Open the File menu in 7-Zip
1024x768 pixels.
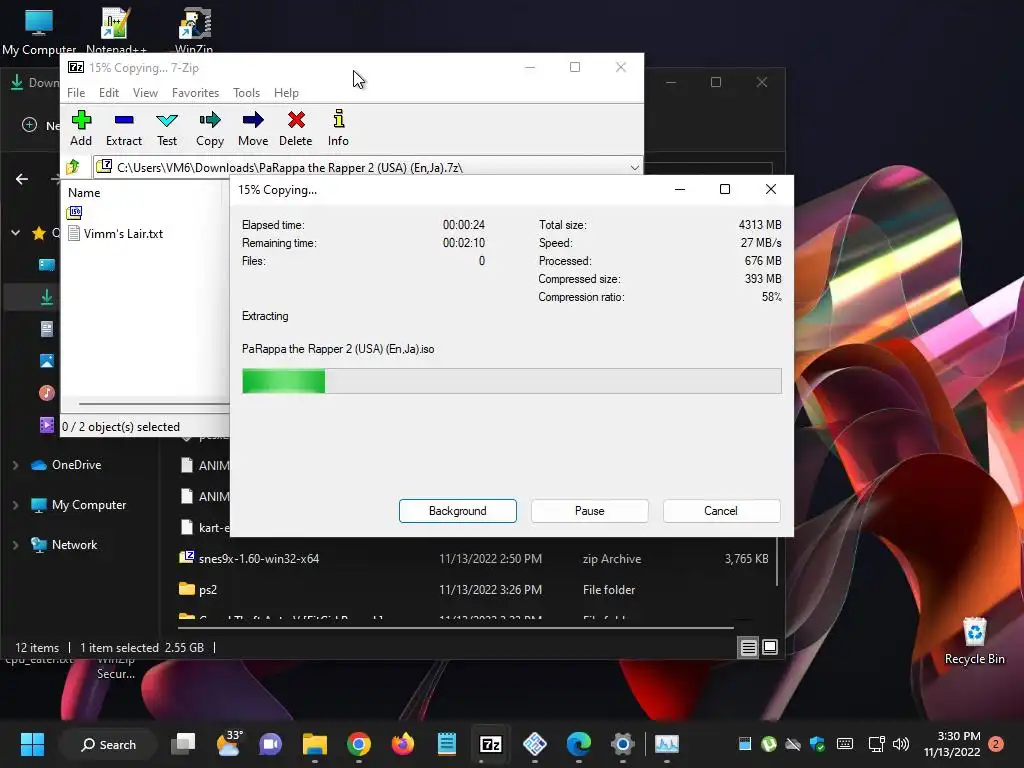click(x=76, y=93)
